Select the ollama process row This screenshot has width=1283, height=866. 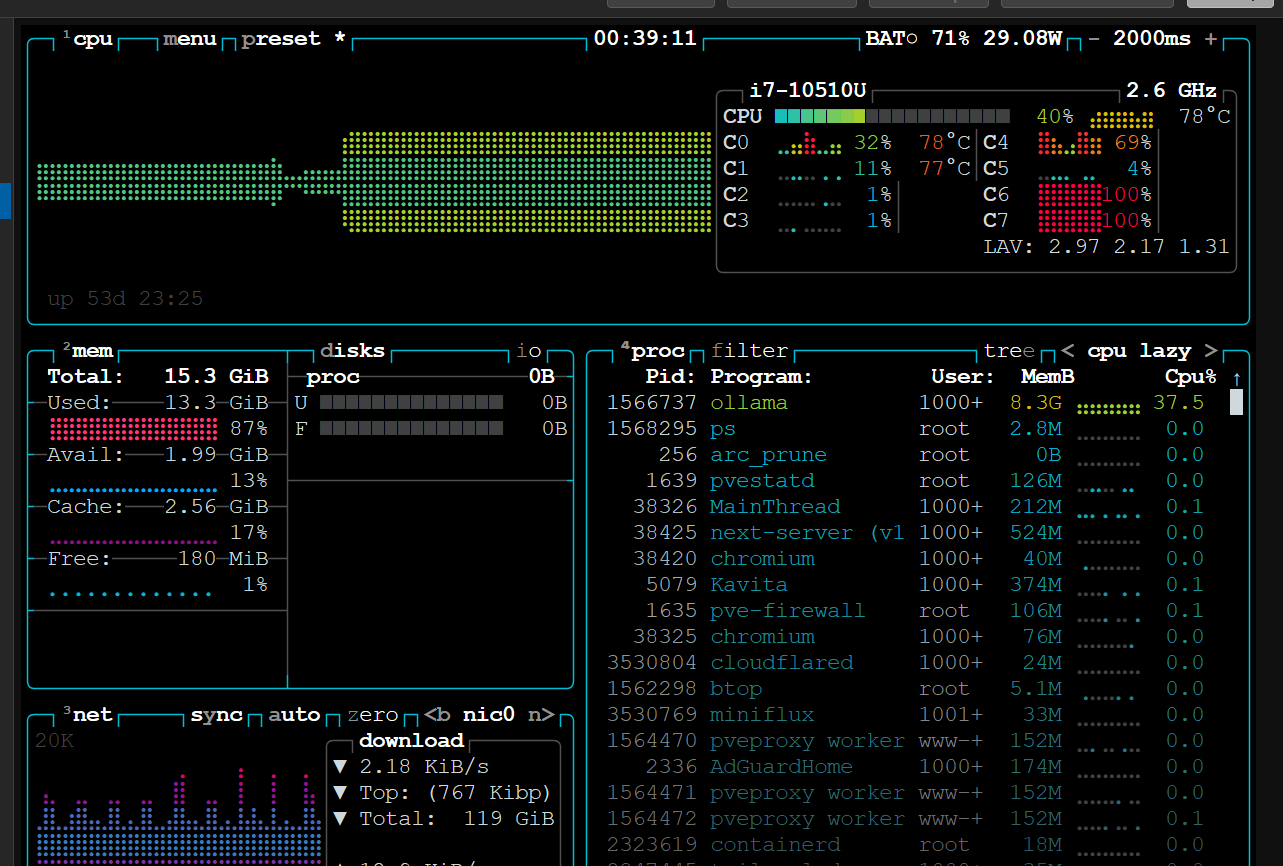(x=749, y=403)
